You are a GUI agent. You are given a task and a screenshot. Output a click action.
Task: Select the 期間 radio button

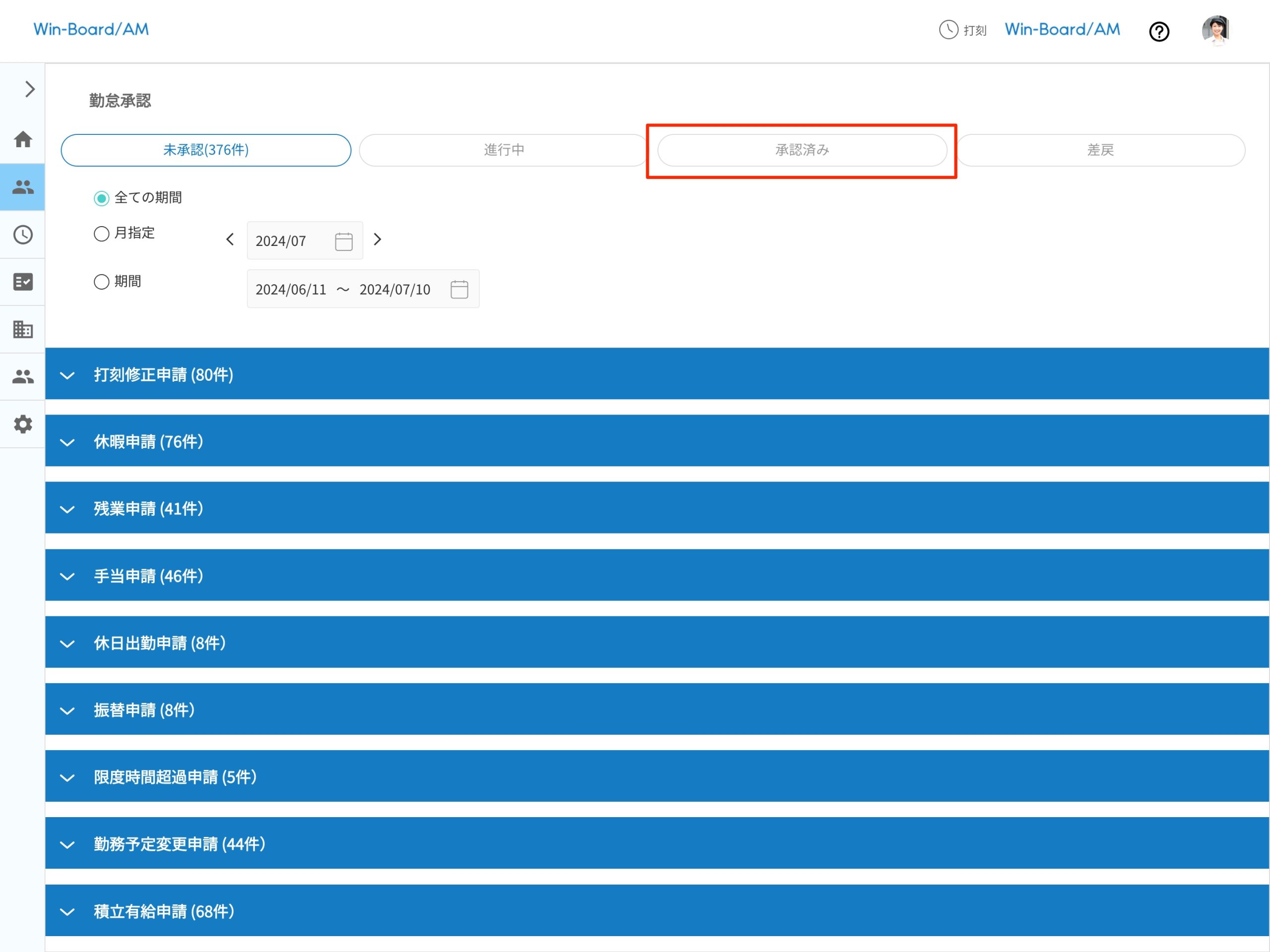click(x=102, y=282)
